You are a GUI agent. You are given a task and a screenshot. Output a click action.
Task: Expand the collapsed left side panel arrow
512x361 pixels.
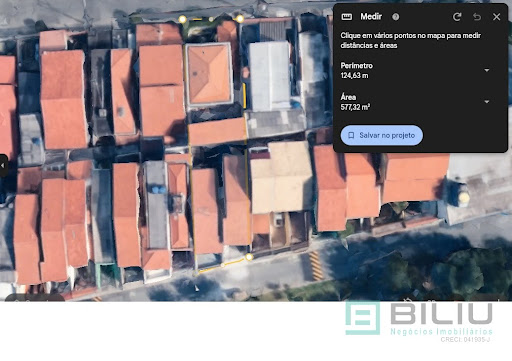pos(3,165)
